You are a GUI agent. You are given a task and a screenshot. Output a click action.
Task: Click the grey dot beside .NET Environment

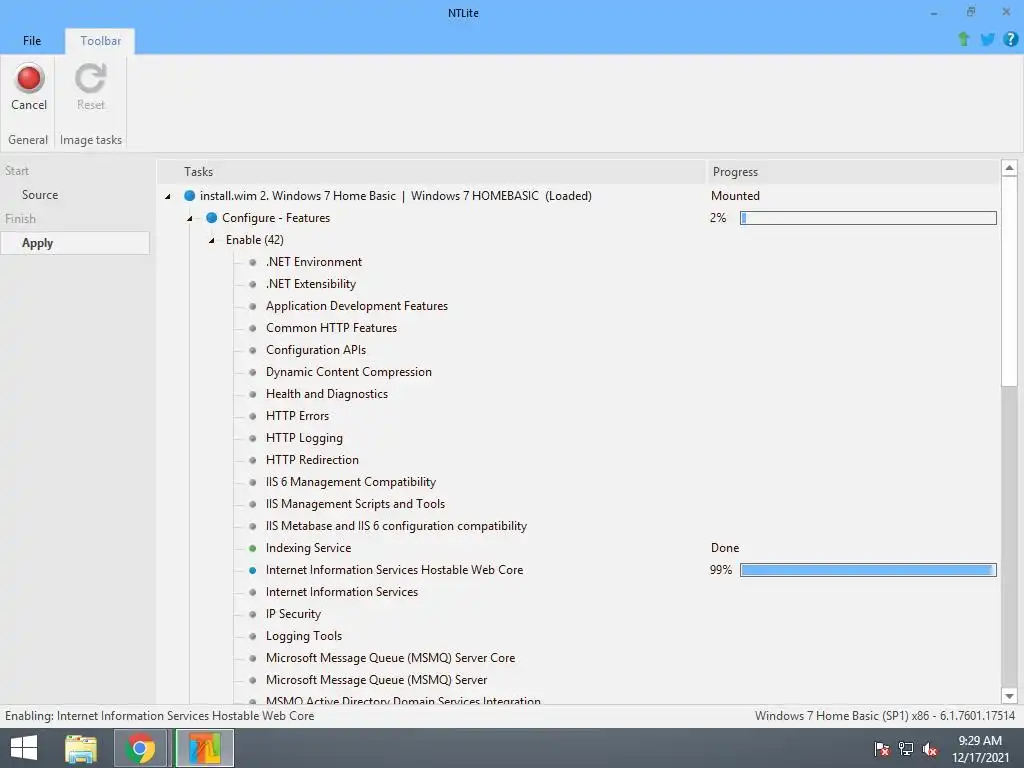(x=253, y=262)
